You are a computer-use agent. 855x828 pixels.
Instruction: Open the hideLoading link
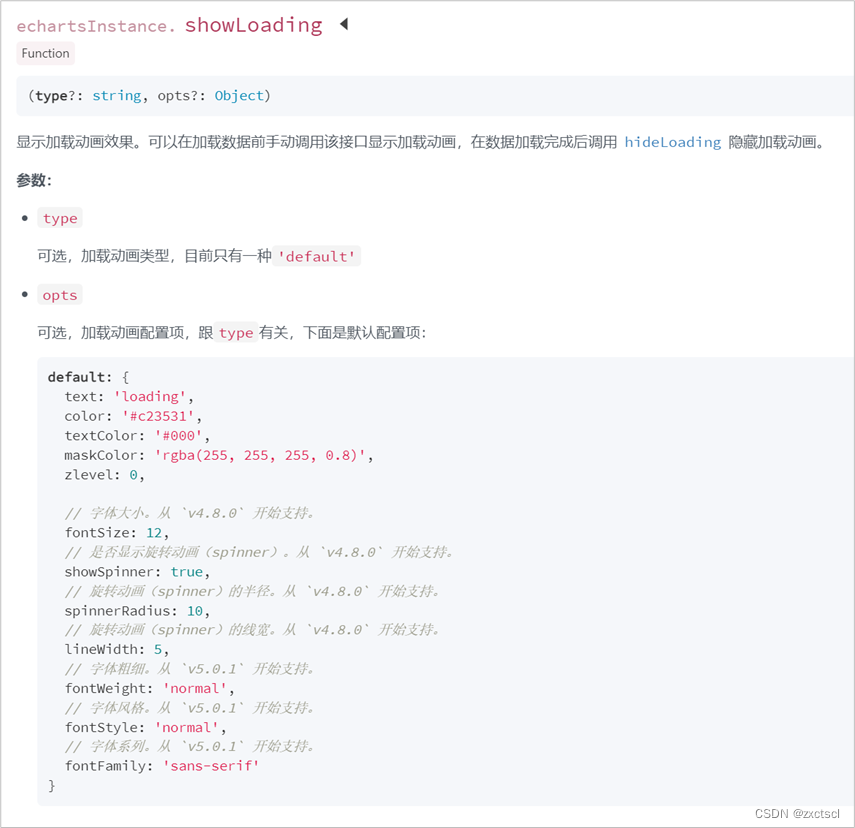[x=672, y=142]
